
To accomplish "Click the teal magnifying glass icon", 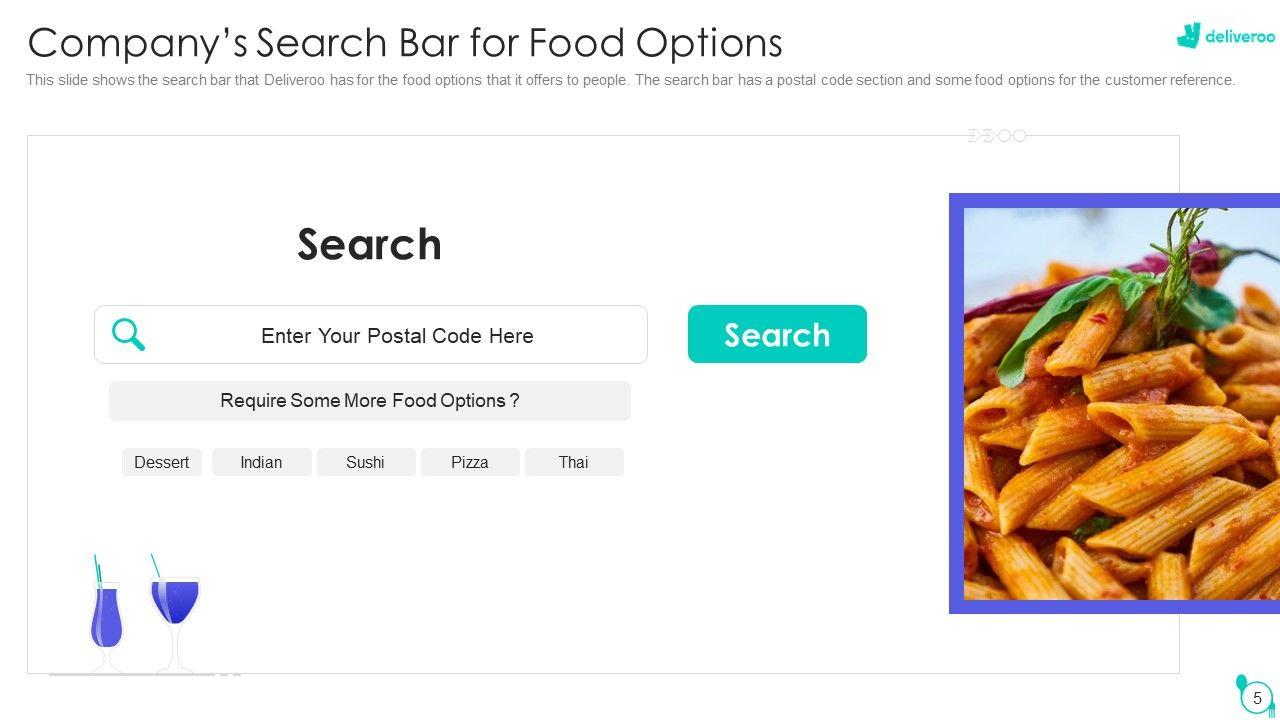I will pos(129,334).
